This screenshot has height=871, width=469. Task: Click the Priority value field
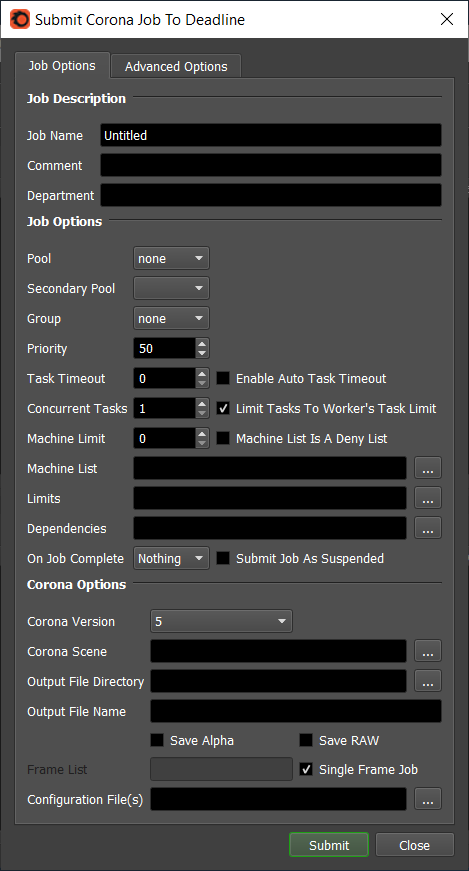(164, 348)
